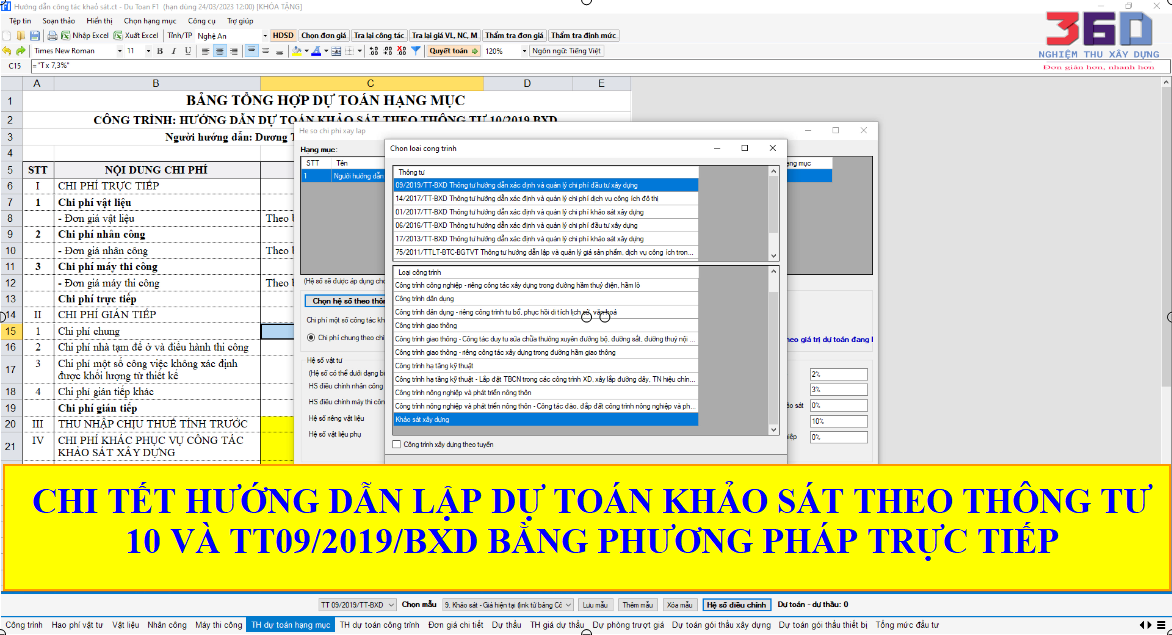This screenshot has width=1172, height=635.
Task: Click the fill color bucket icon
Action: point(297,51)
